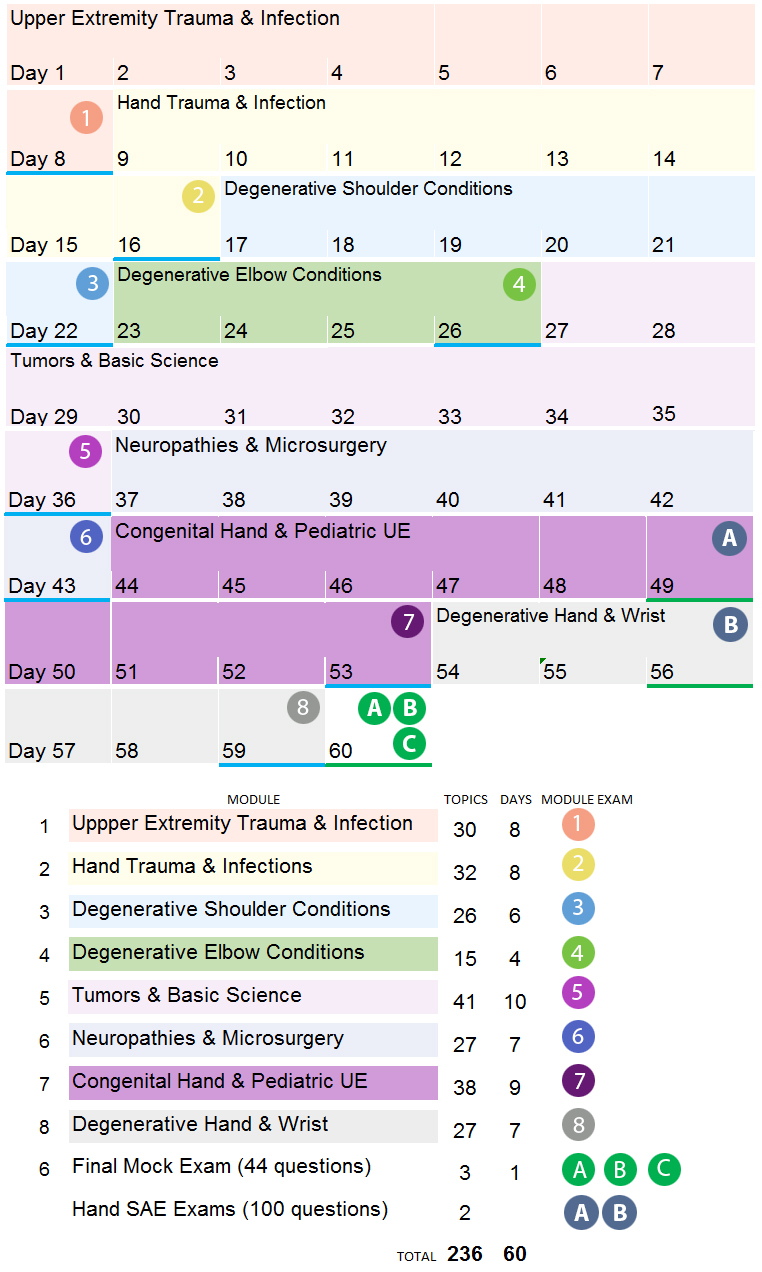762x1272 pixels.
Task: Click Degenerative Elbow Conditions legend color bar
Action: (x=253, y=953)
